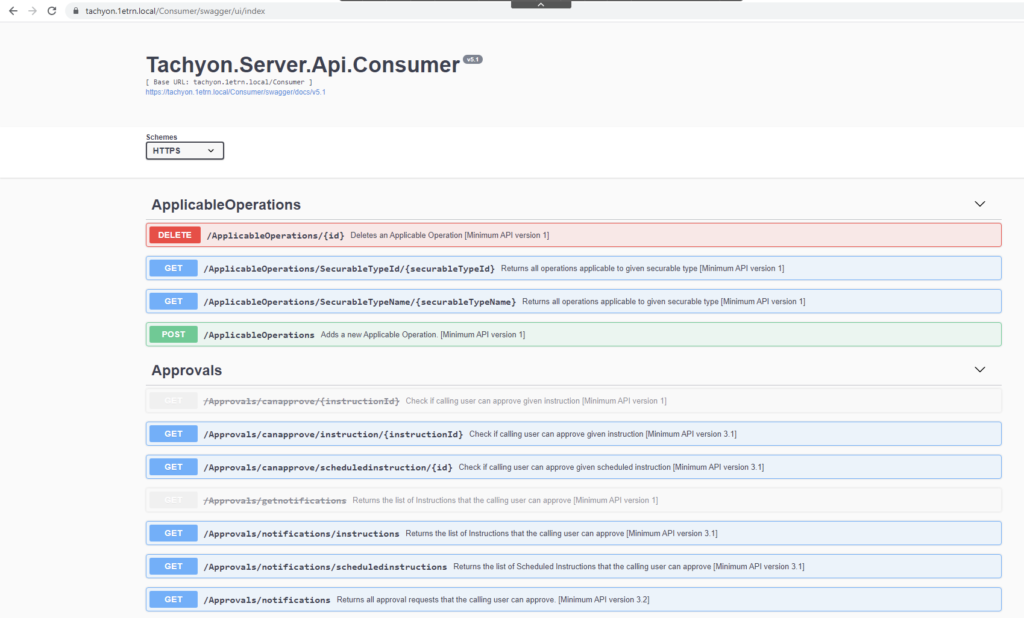Expand deprecated GET /Approvals/getnotifications row
Viewport: 1024px width, 618px height.
point(573,500)
